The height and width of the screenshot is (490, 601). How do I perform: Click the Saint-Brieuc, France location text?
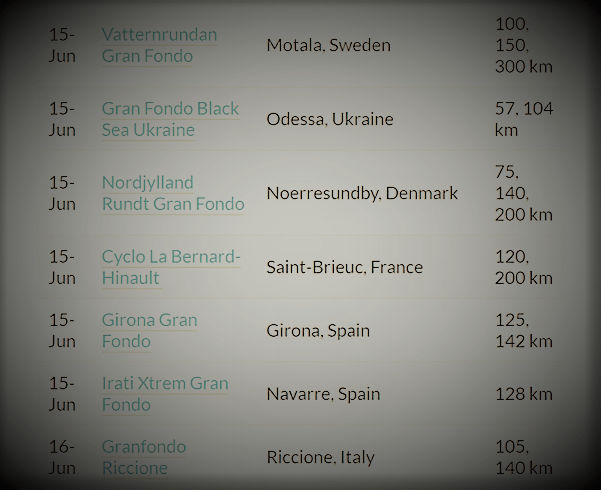tap(344, 267)
